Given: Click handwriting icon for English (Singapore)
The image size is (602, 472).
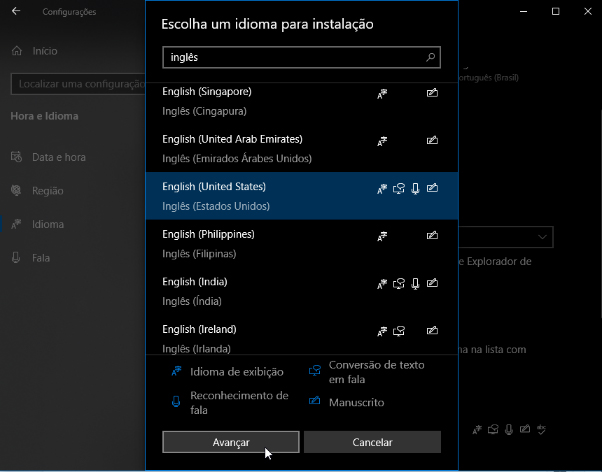Looking at the screenshot, I should pos(432,93).
